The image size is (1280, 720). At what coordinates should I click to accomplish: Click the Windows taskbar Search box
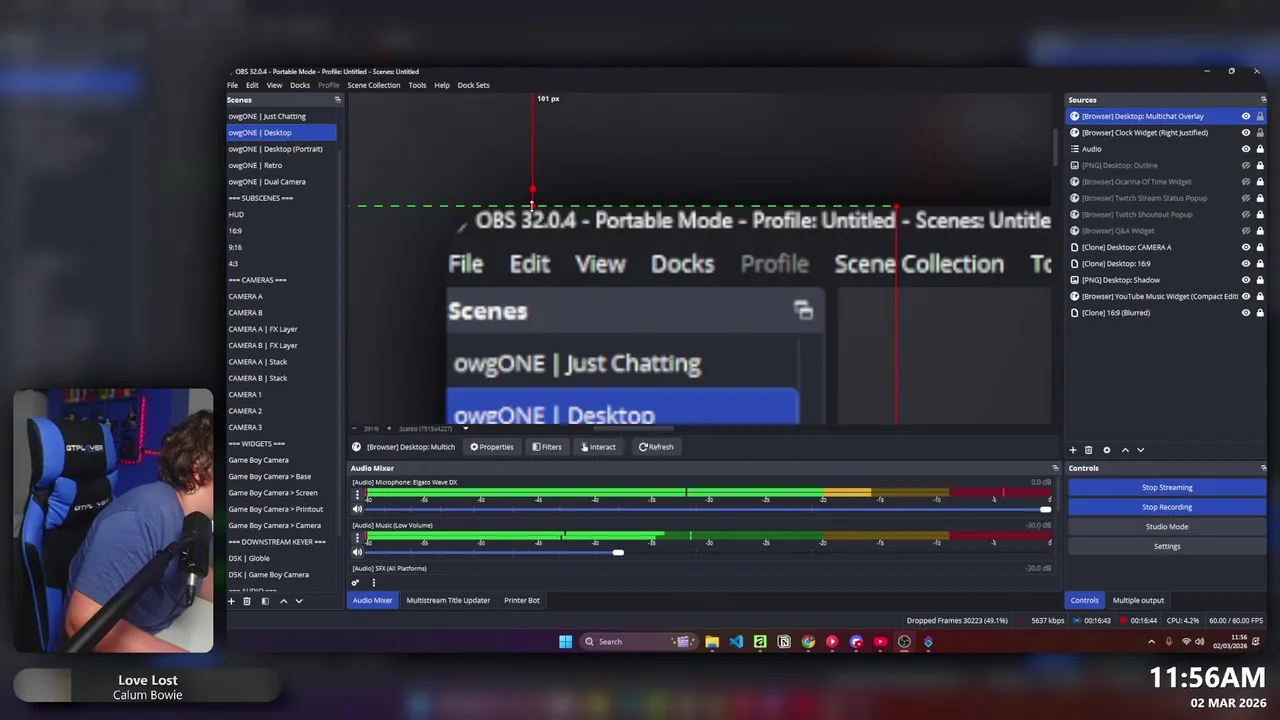tap(638, 642)
